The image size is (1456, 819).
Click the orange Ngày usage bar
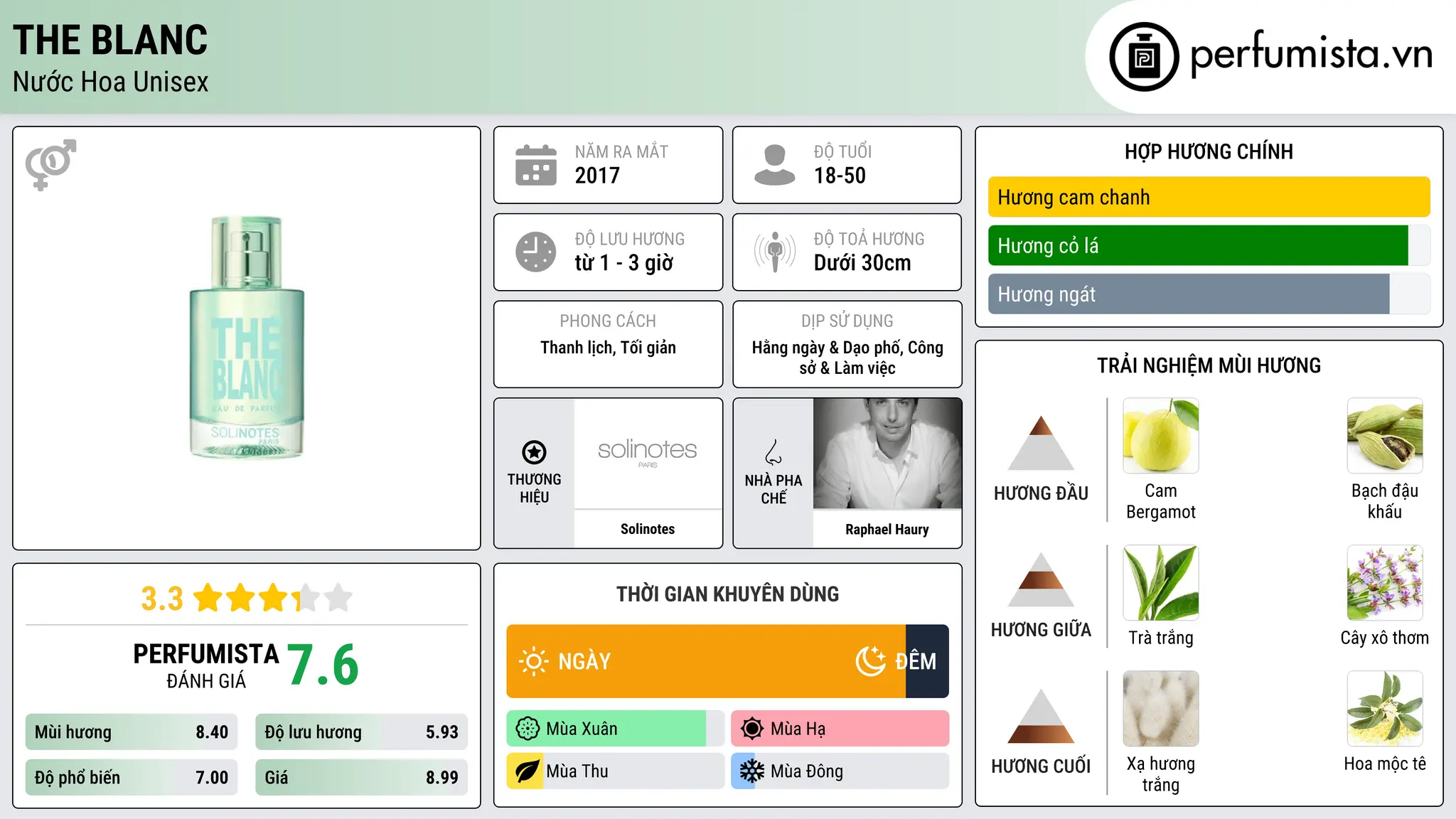point(706,661)
